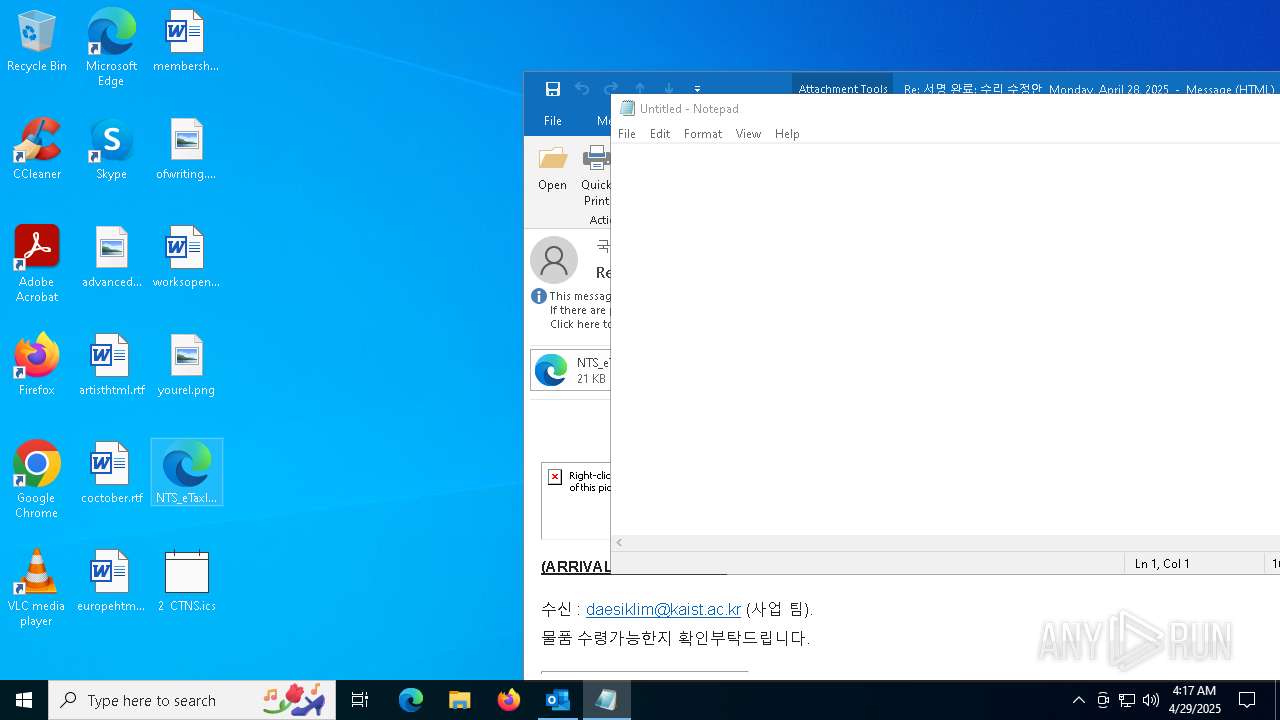The width and height of the screenshot is (1280, 720).
Task: Launch Skype from desktop shortcut
Action: (111, 150)
